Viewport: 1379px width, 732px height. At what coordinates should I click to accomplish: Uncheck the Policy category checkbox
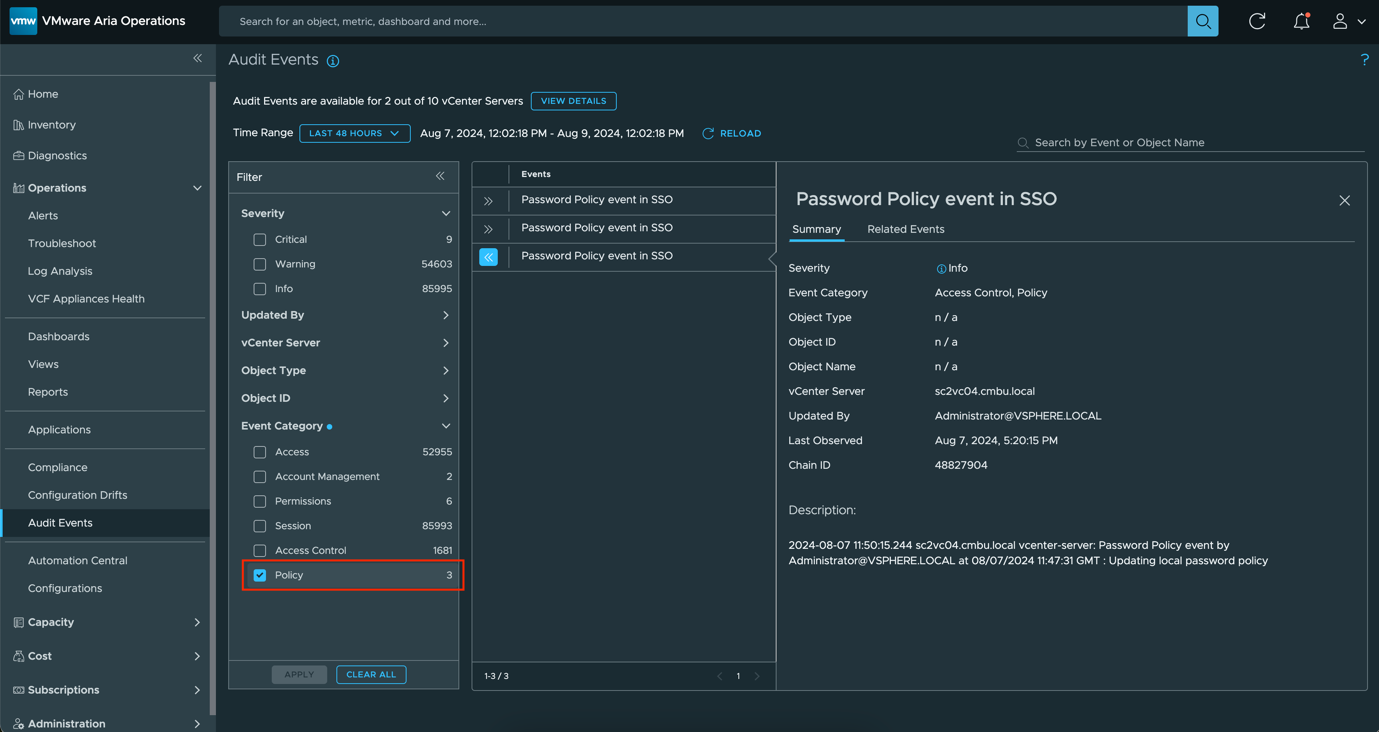tap(260, 575)
